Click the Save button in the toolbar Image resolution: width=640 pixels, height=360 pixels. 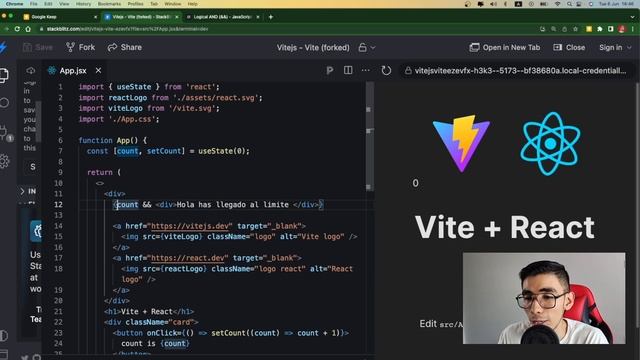click(38, 47)
